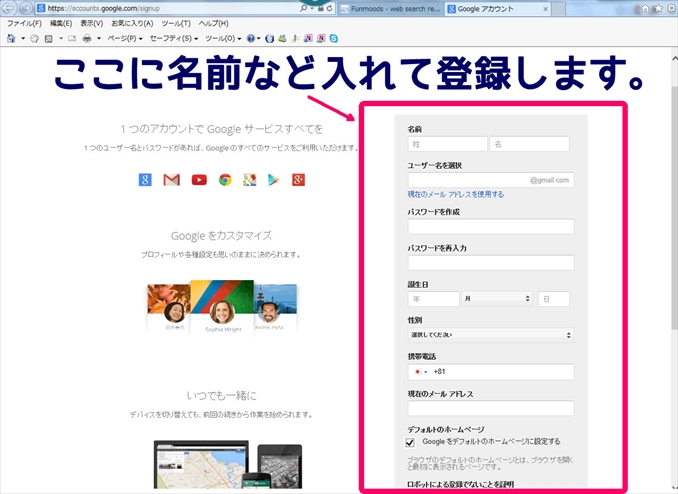Click the Google Maps icon
The width and height of the screenshot is (678, 494).
coord(249,180)
